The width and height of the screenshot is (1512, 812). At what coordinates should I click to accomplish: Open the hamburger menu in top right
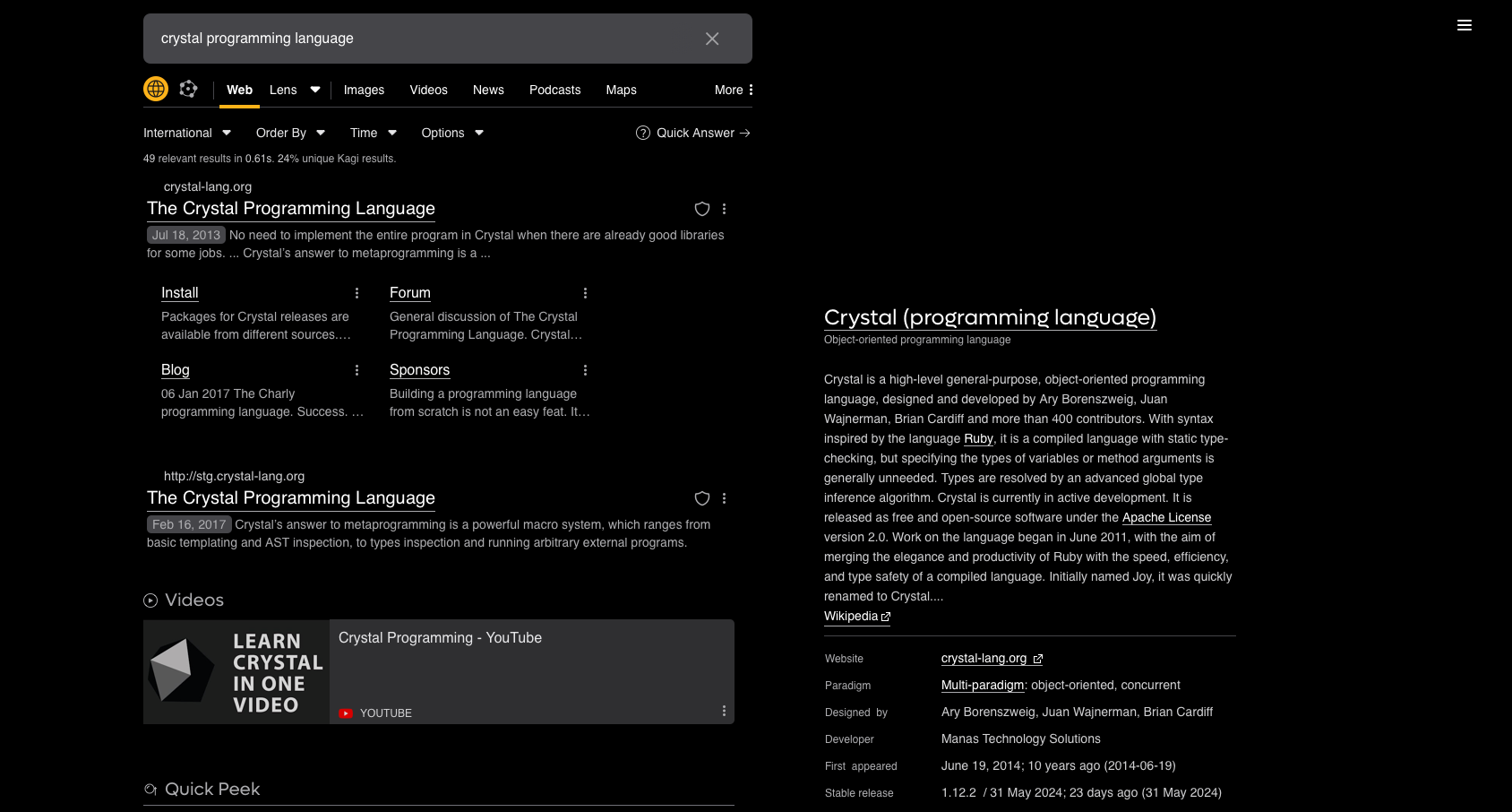[1465, 25]
